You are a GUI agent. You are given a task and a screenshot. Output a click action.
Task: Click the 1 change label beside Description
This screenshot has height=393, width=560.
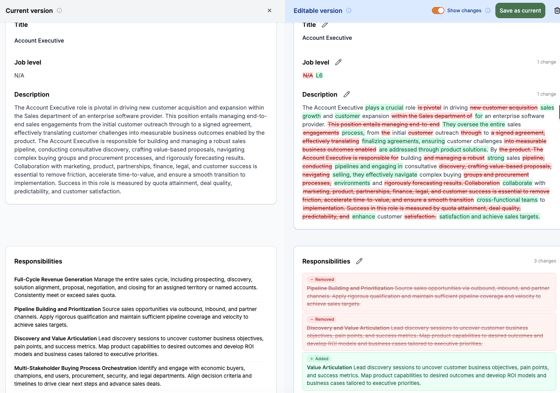546,94
